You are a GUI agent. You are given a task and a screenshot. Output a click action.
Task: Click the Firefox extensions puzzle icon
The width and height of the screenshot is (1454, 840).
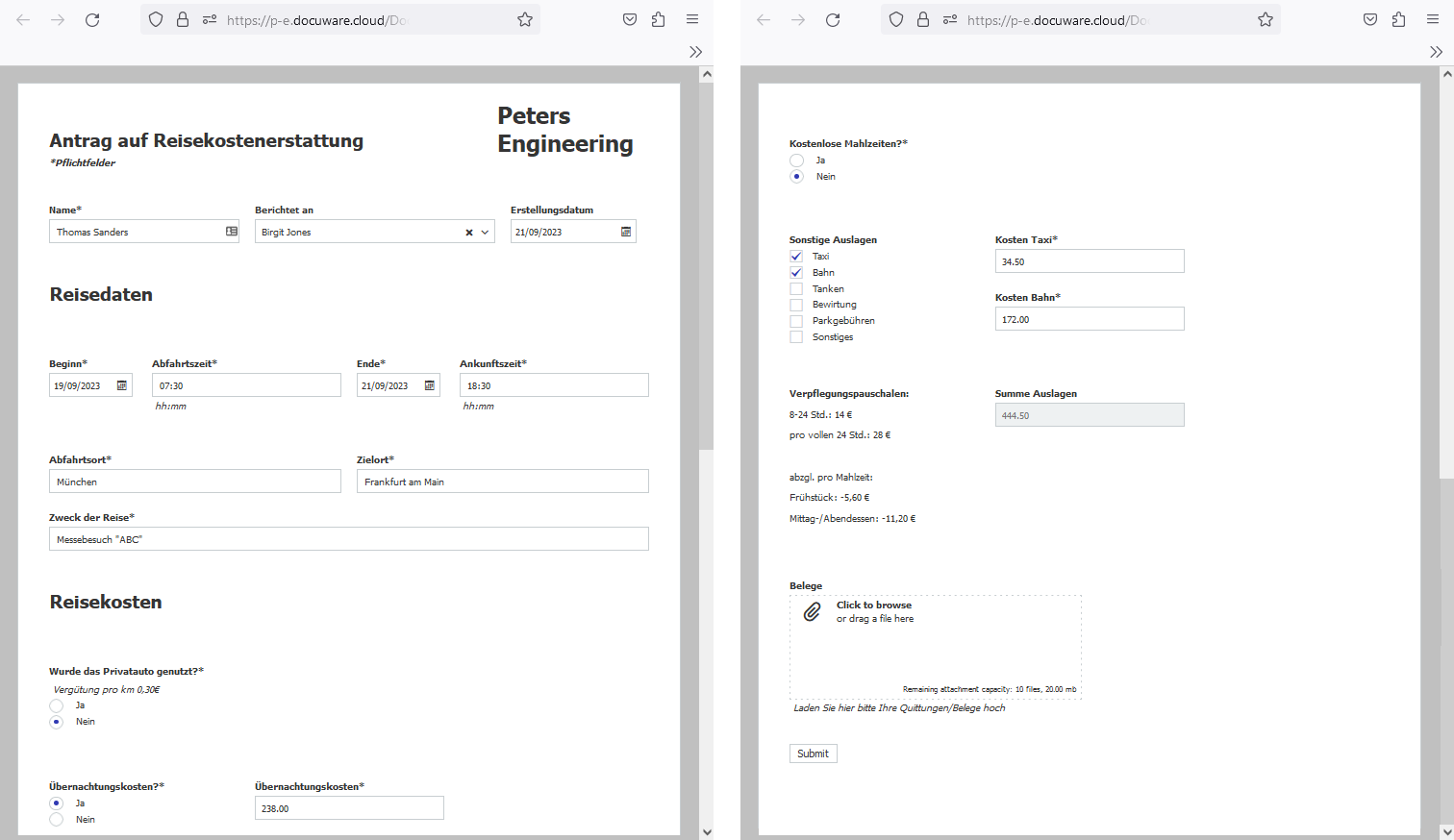658,18
